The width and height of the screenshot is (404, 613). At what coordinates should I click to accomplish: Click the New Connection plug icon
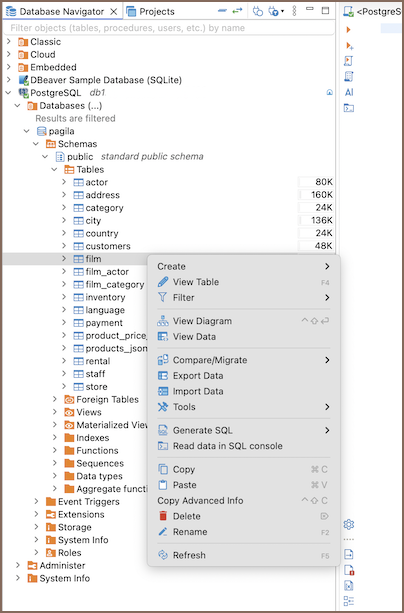[x=257, y=11]
